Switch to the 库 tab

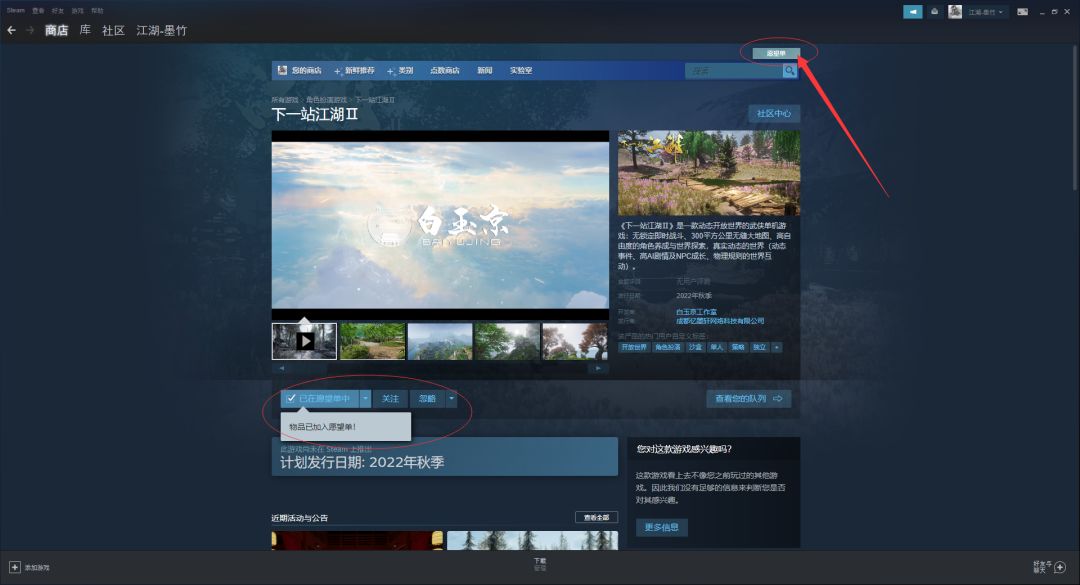click(85, 30)
